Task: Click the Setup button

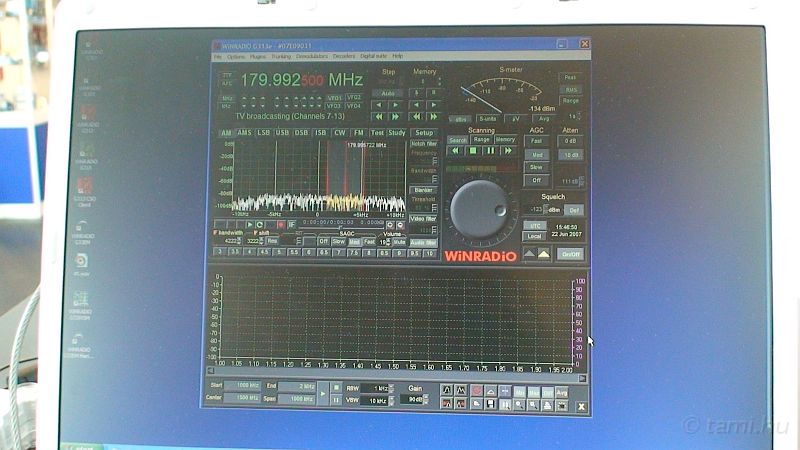Action: click(x=424, y=132)
